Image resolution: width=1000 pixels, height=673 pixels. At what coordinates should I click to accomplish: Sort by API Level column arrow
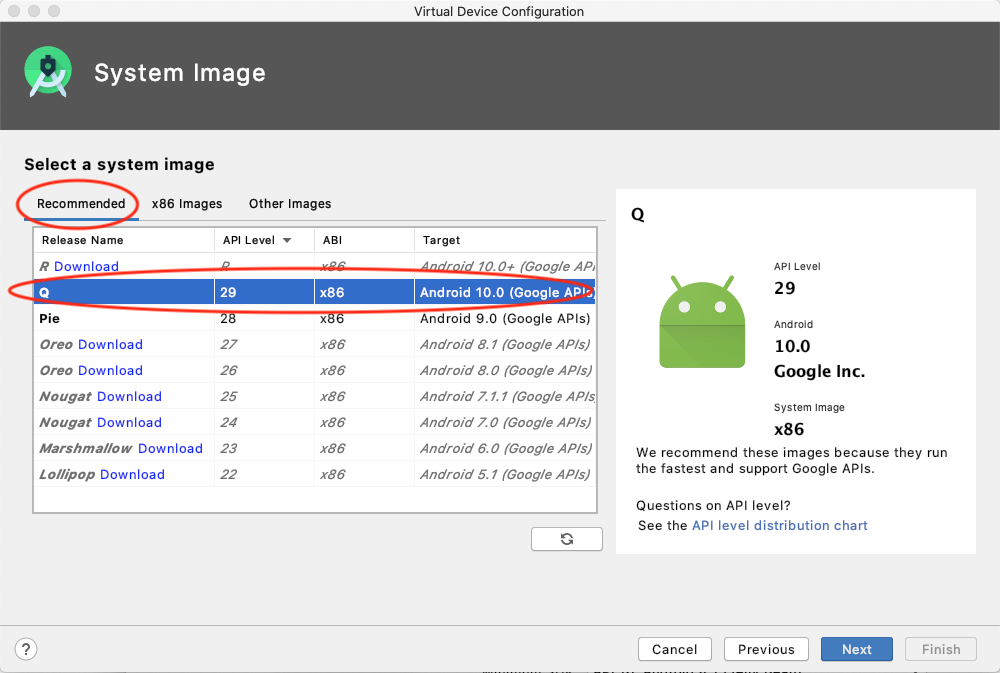[x=287, y=240]
